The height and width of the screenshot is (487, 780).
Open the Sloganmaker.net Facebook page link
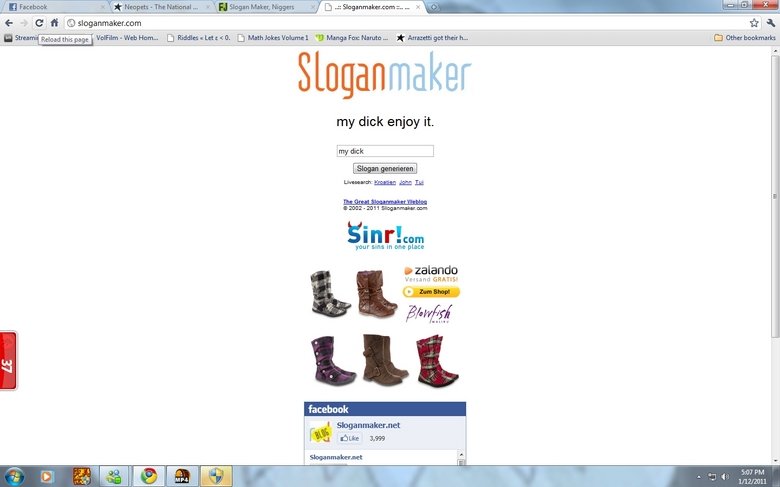coord(368,425)
